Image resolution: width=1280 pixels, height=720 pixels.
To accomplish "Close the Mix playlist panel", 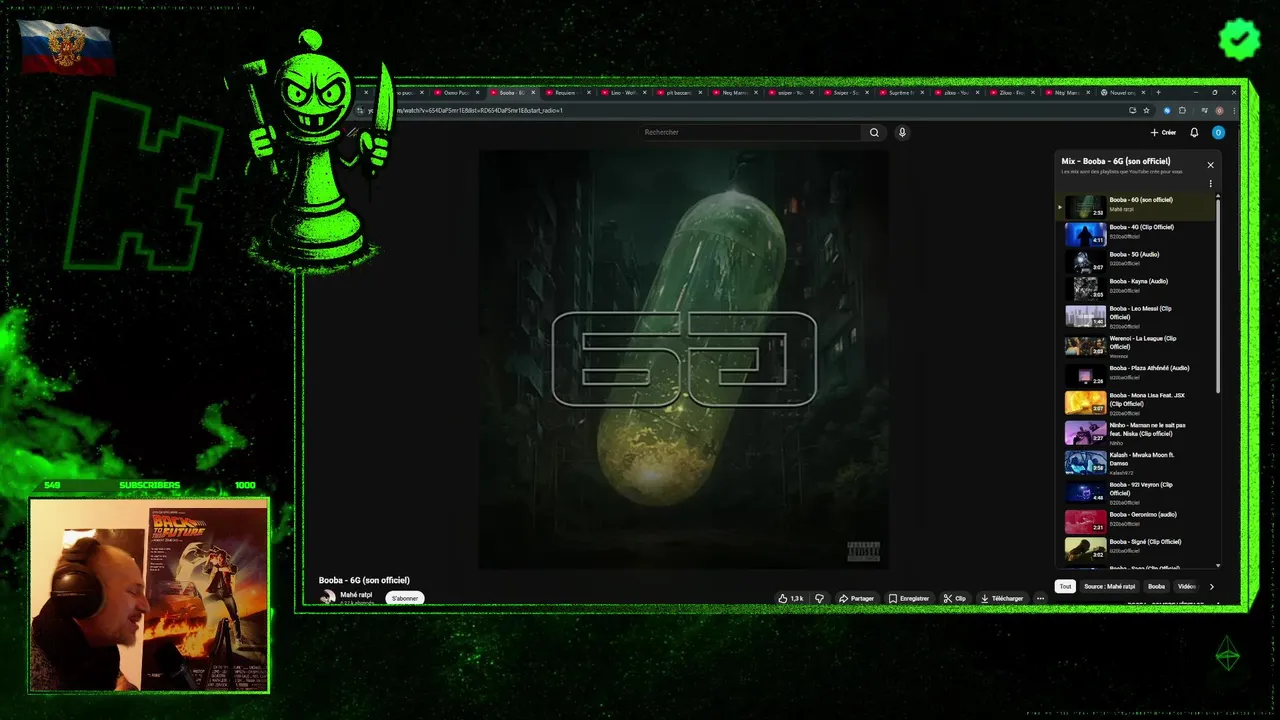I will (1210, 165).
